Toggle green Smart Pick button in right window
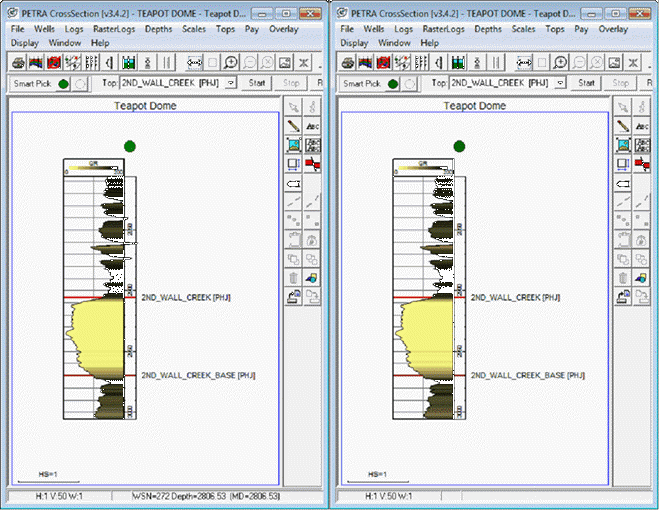This screenshot has height=510, width=659. coord(393,84)
